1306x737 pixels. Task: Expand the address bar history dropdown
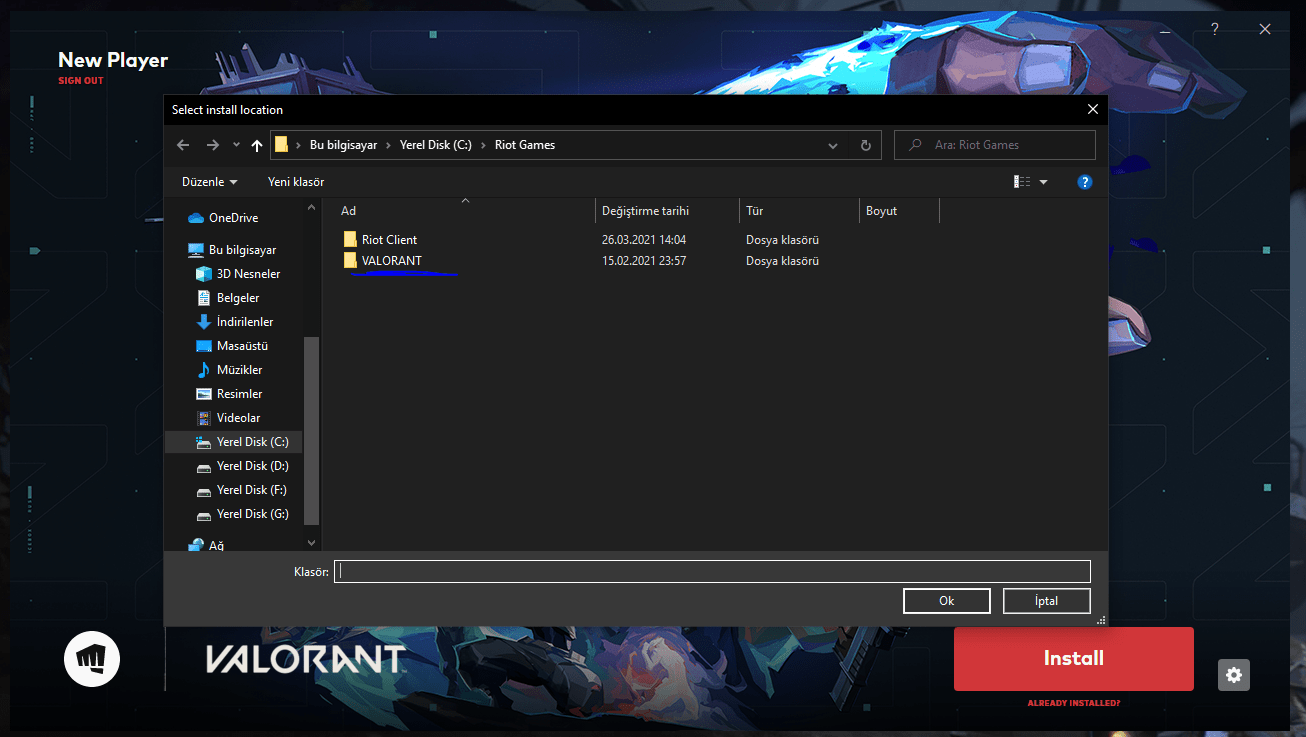(833, 145)
